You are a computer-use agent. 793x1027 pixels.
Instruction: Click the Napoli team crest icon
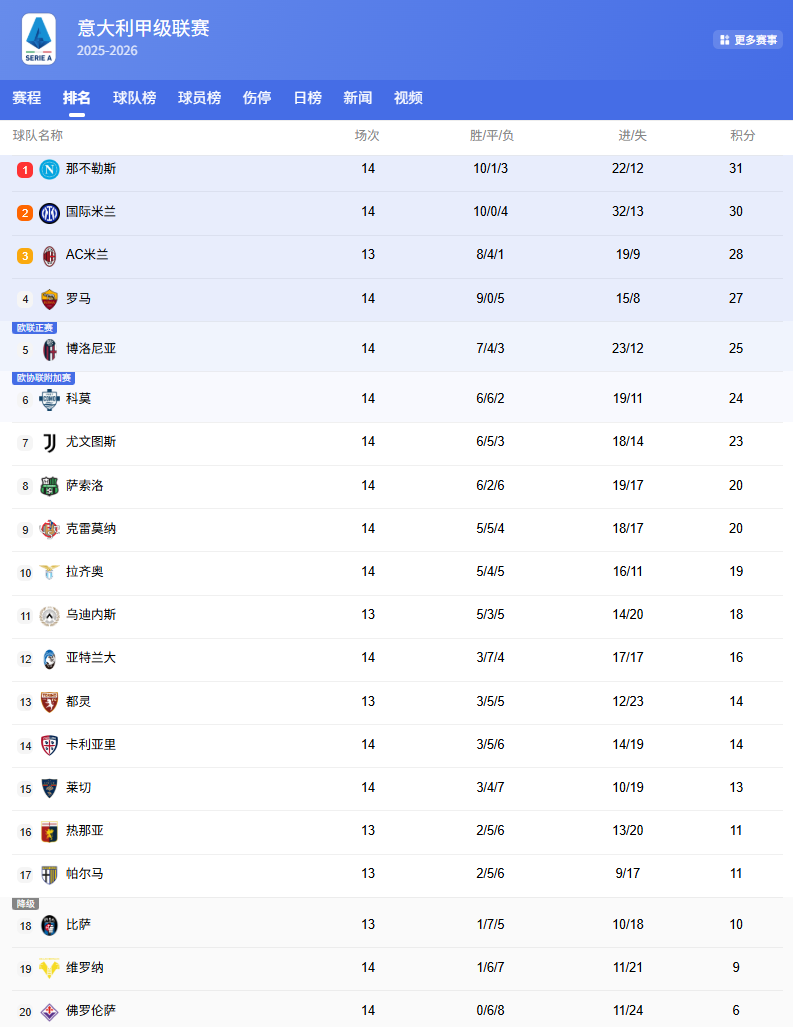pos(49,169)
